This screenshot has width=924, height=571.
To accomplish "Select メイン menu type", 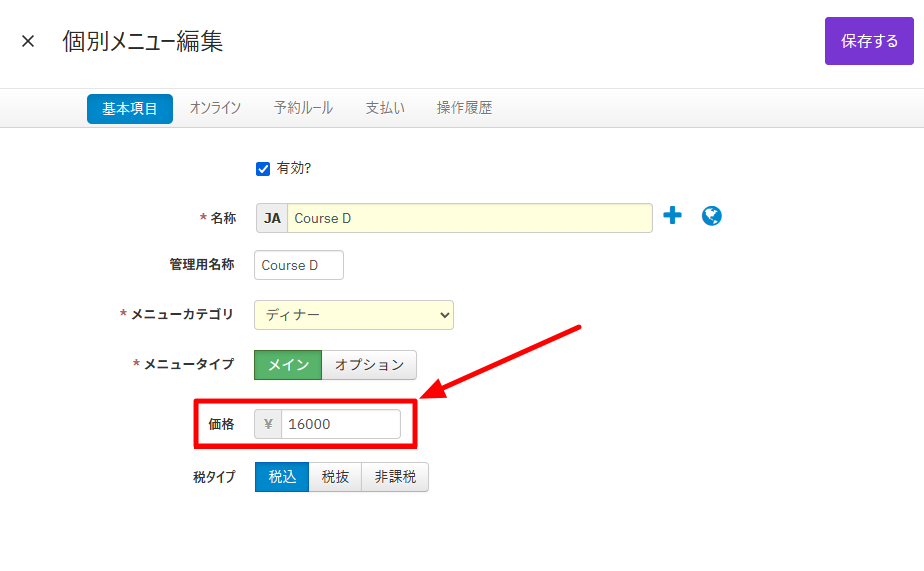I will click(x=288, y=365).
